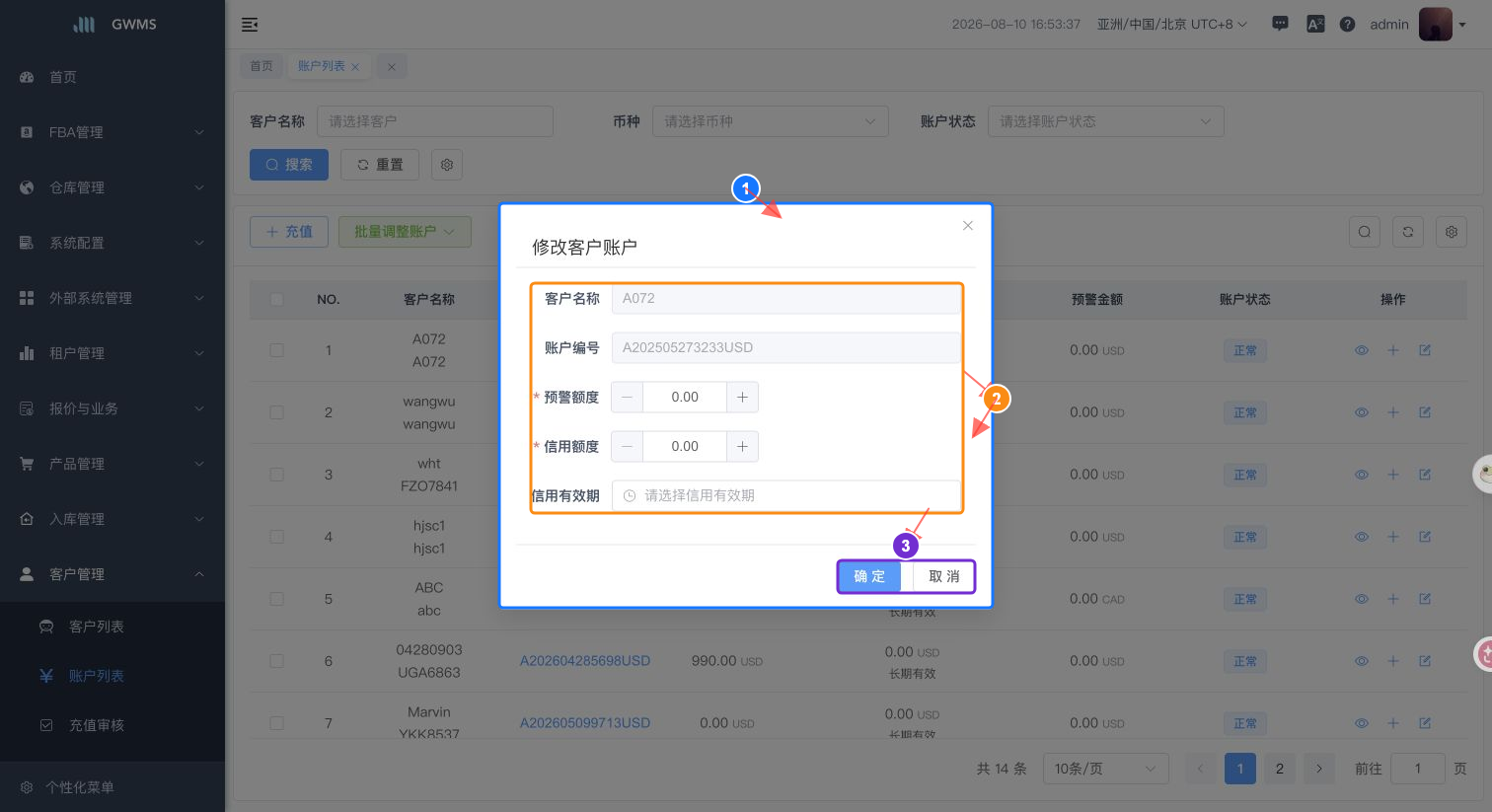Cancel the dialog with 取消
Image resolution: width=1492 pixels, height=812 pixels.
pyautogui.click(x=943, y=576)
